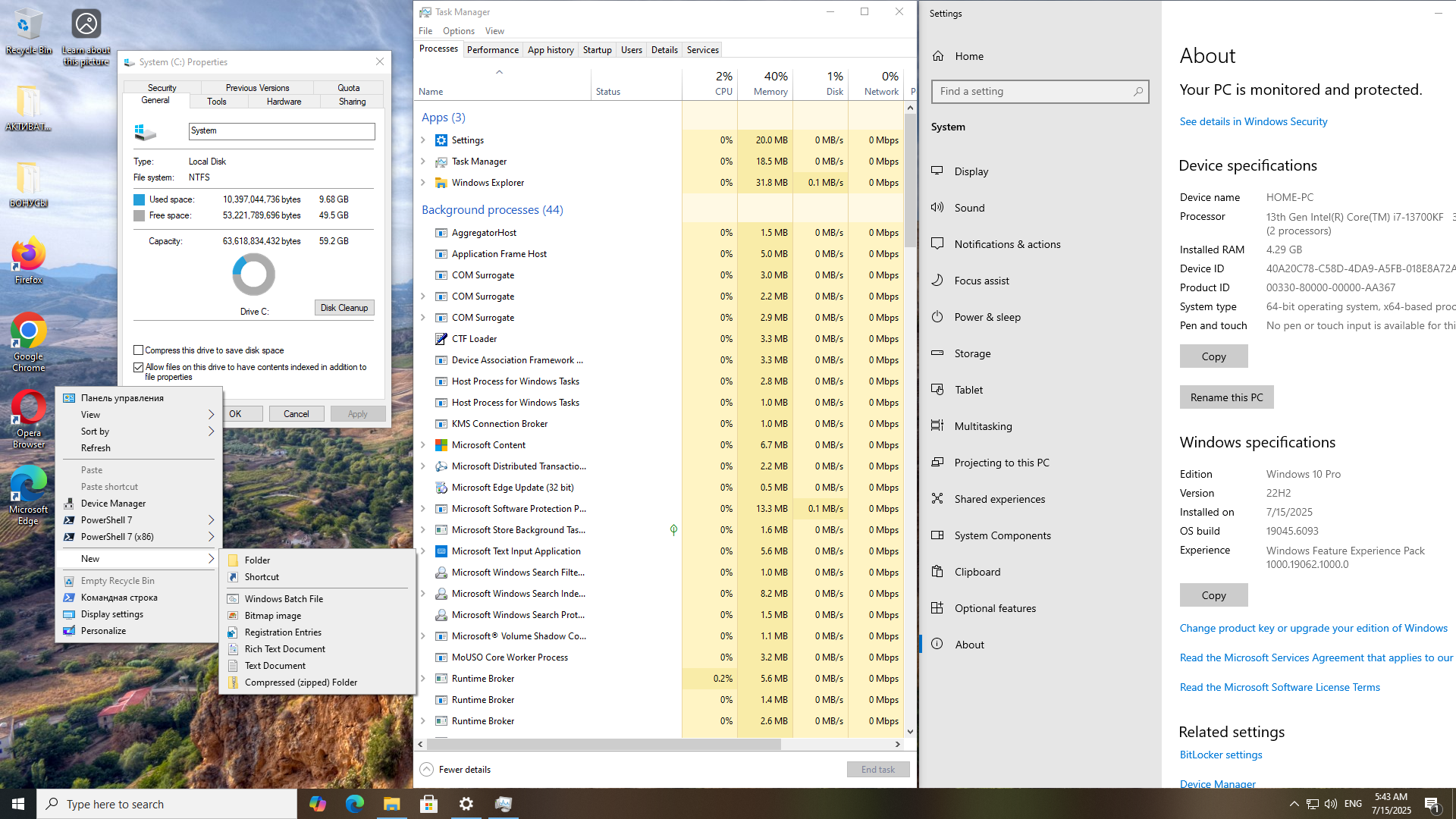Check Compress this drive to save disk space
Screen dimensions: 1456x819
coord(138,350)
